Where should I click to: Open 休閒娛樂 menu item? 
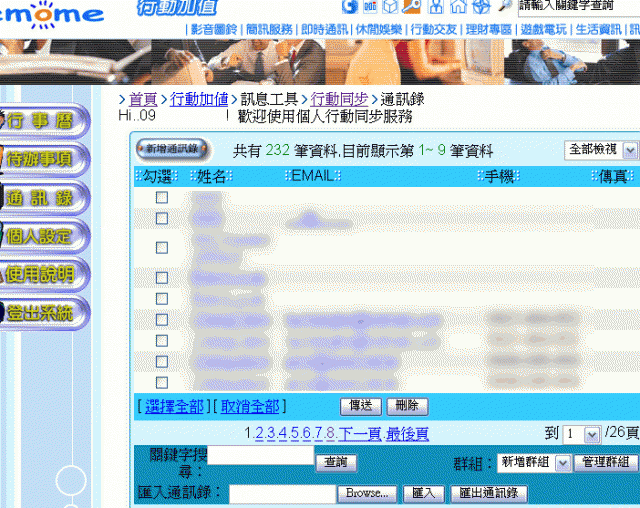pos(379,29)
